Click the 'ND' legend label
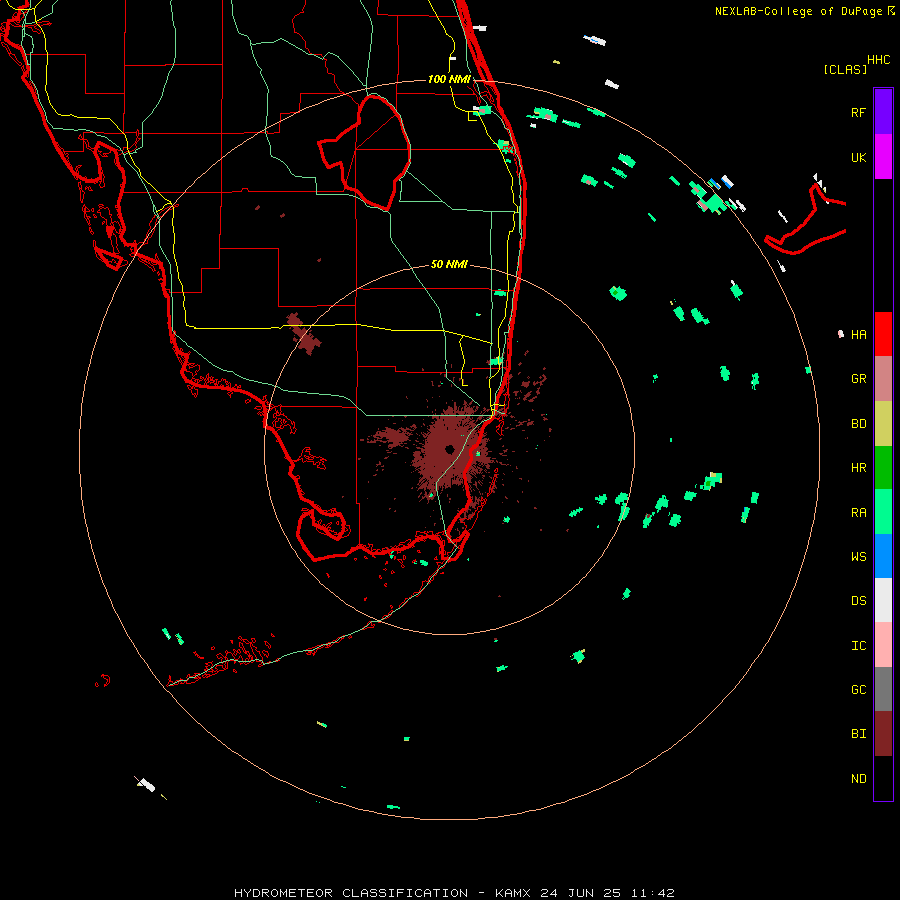 (x=858, y=778)
